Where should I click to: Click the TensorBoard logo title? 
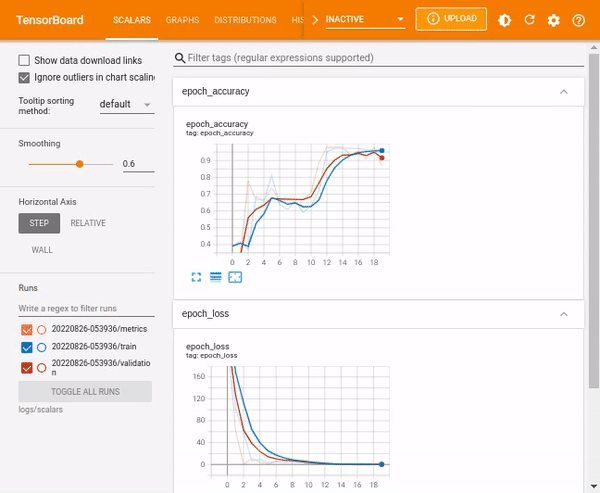click(50, 20)
